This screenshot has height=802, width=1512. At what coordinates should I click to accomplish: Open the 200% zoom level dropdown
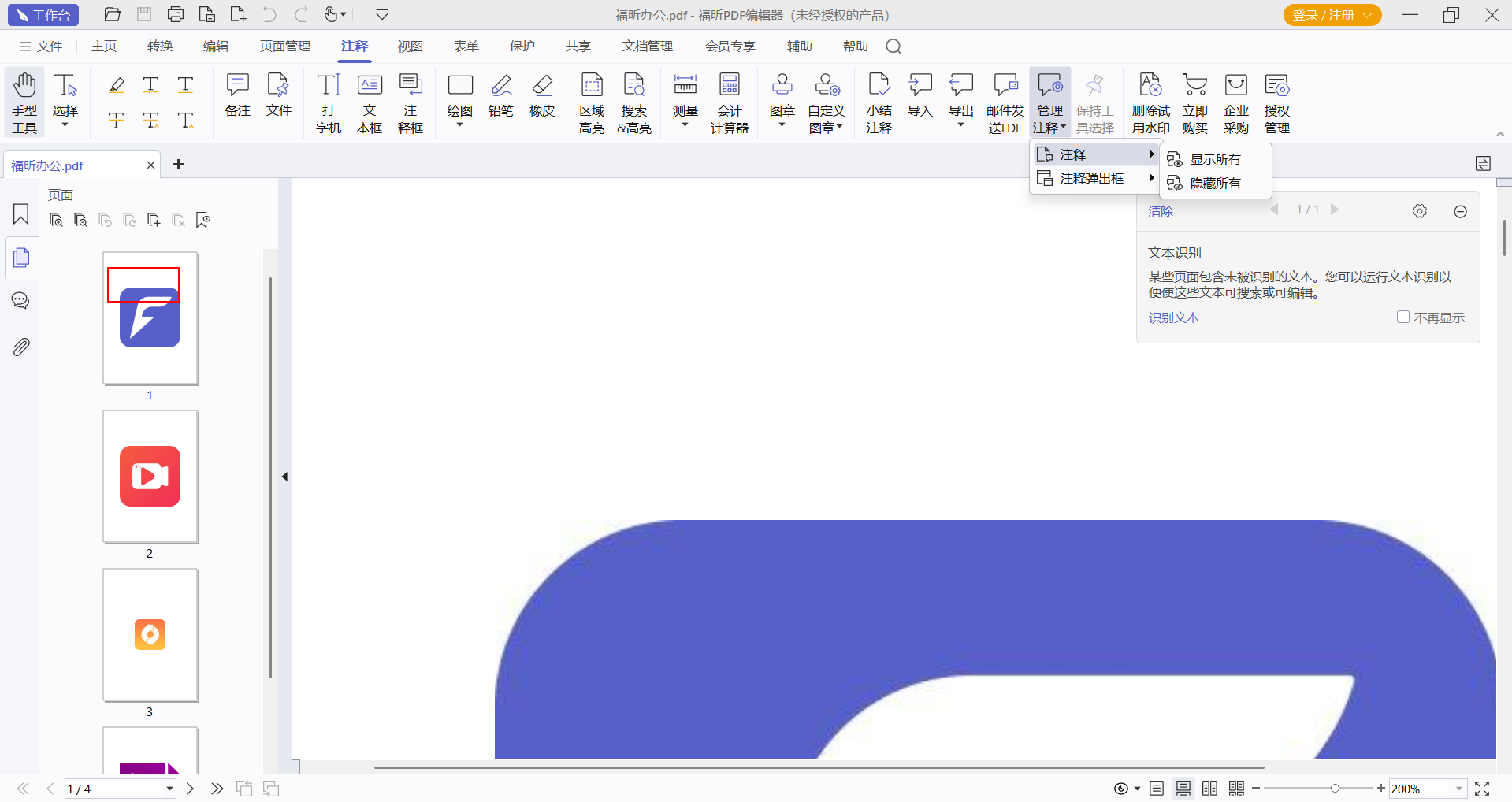pos(1458,789)
